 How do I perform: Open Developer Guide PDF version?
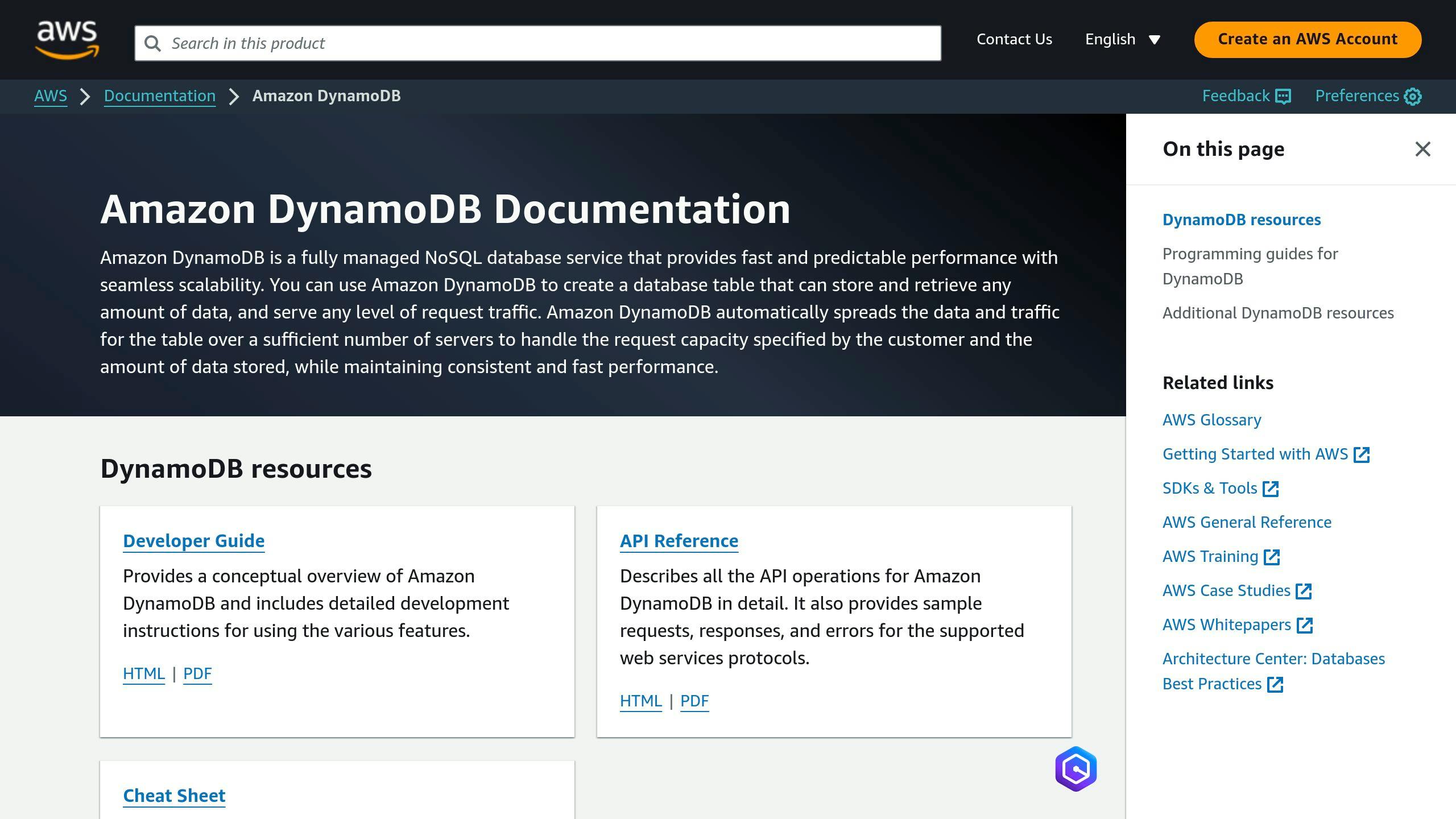(197, 673)
